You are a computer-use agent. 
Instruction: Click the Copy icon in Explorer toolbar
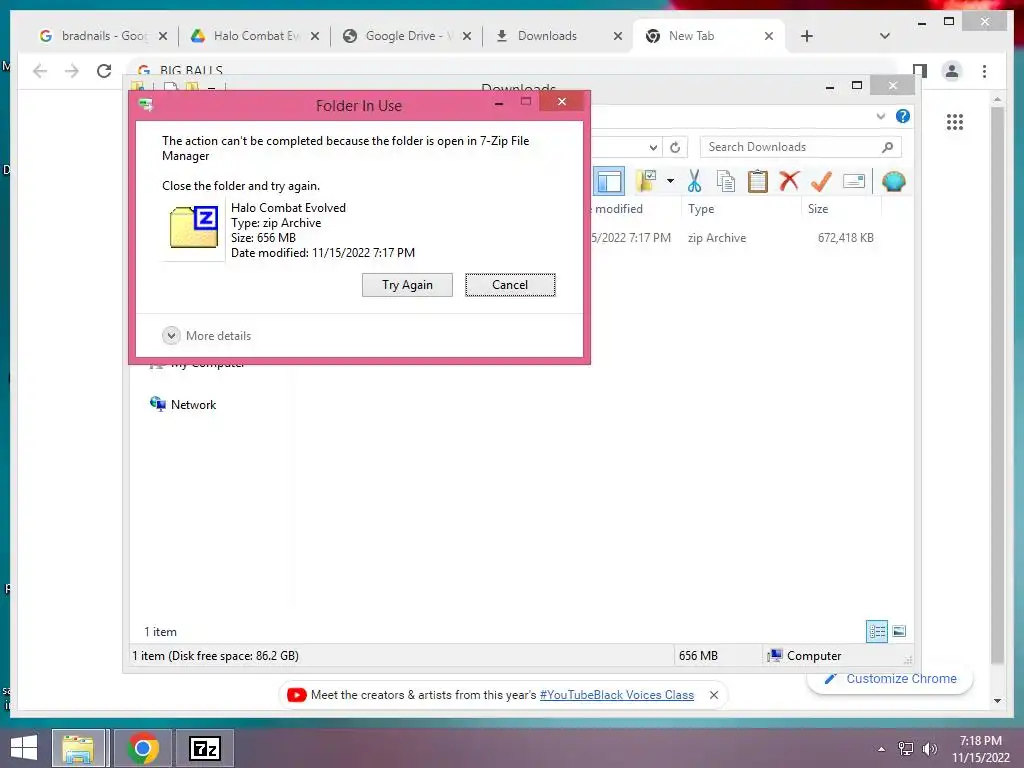[726, 181]
